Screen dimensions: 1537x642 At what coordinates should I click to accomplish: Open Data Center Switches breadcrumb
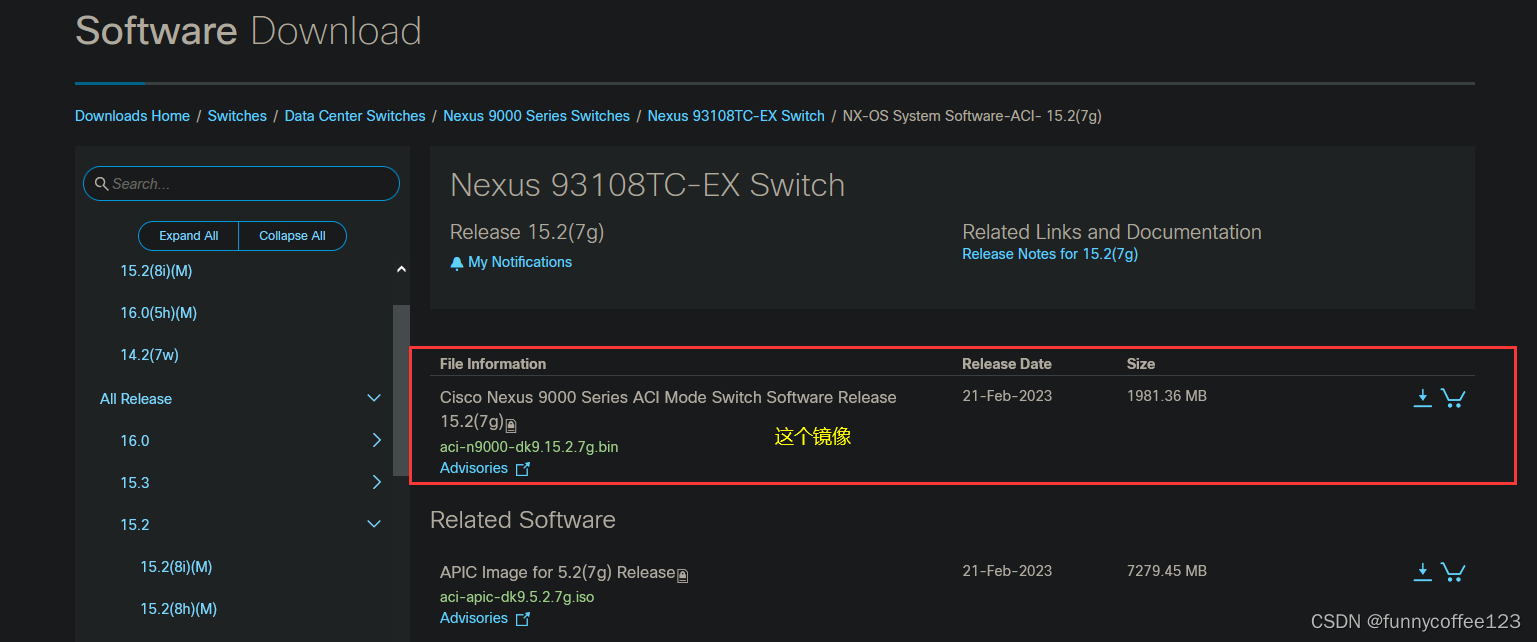[x=355, y=116]
